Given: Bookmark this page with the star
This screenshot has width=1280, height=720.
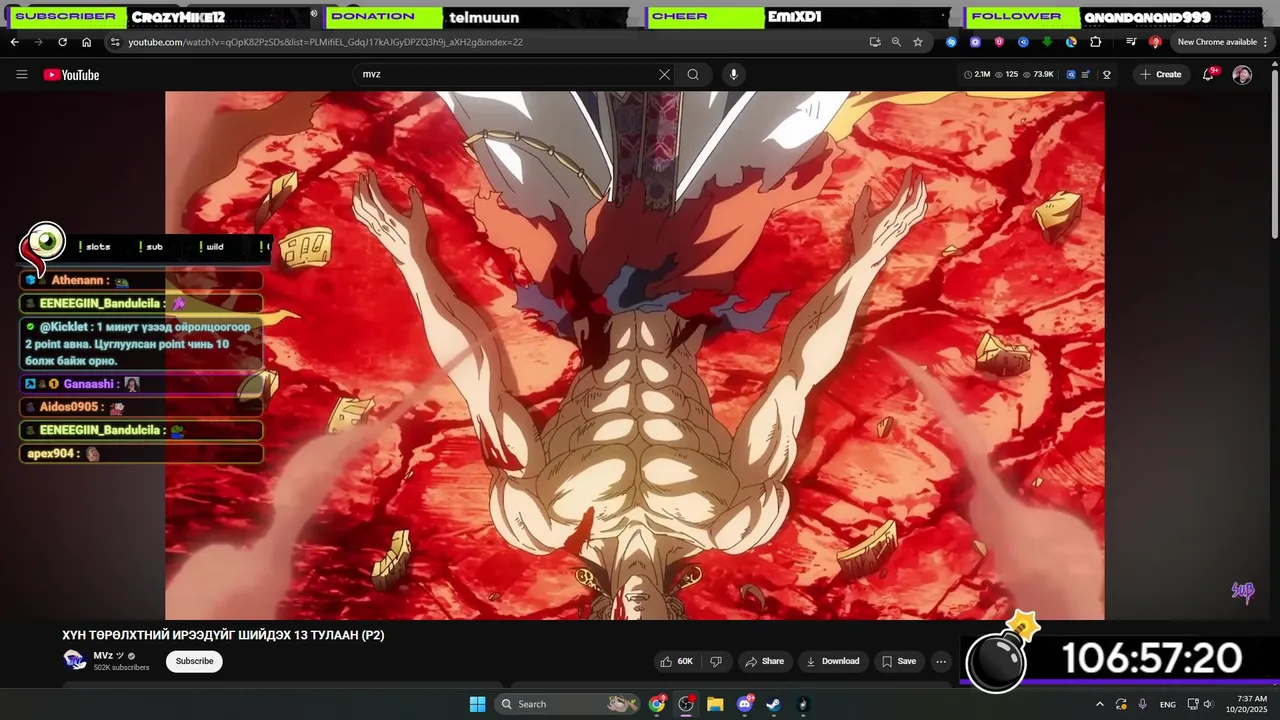Looking at the screenshot, I should pyautogui.click(x=917, y=42).
